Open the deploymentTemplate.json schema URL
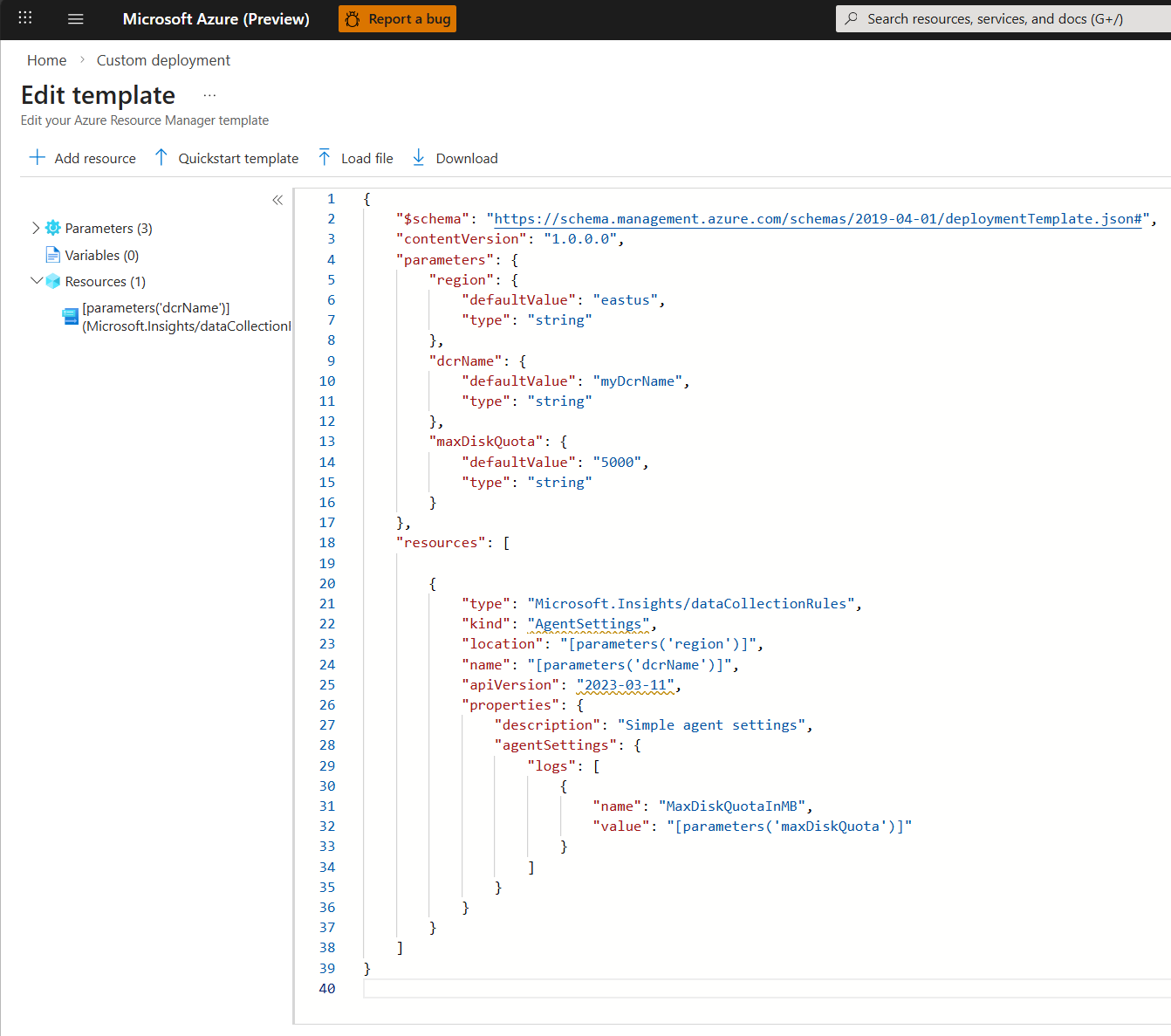Screen dimensions: 1171x1036 [x=818, y=219]
